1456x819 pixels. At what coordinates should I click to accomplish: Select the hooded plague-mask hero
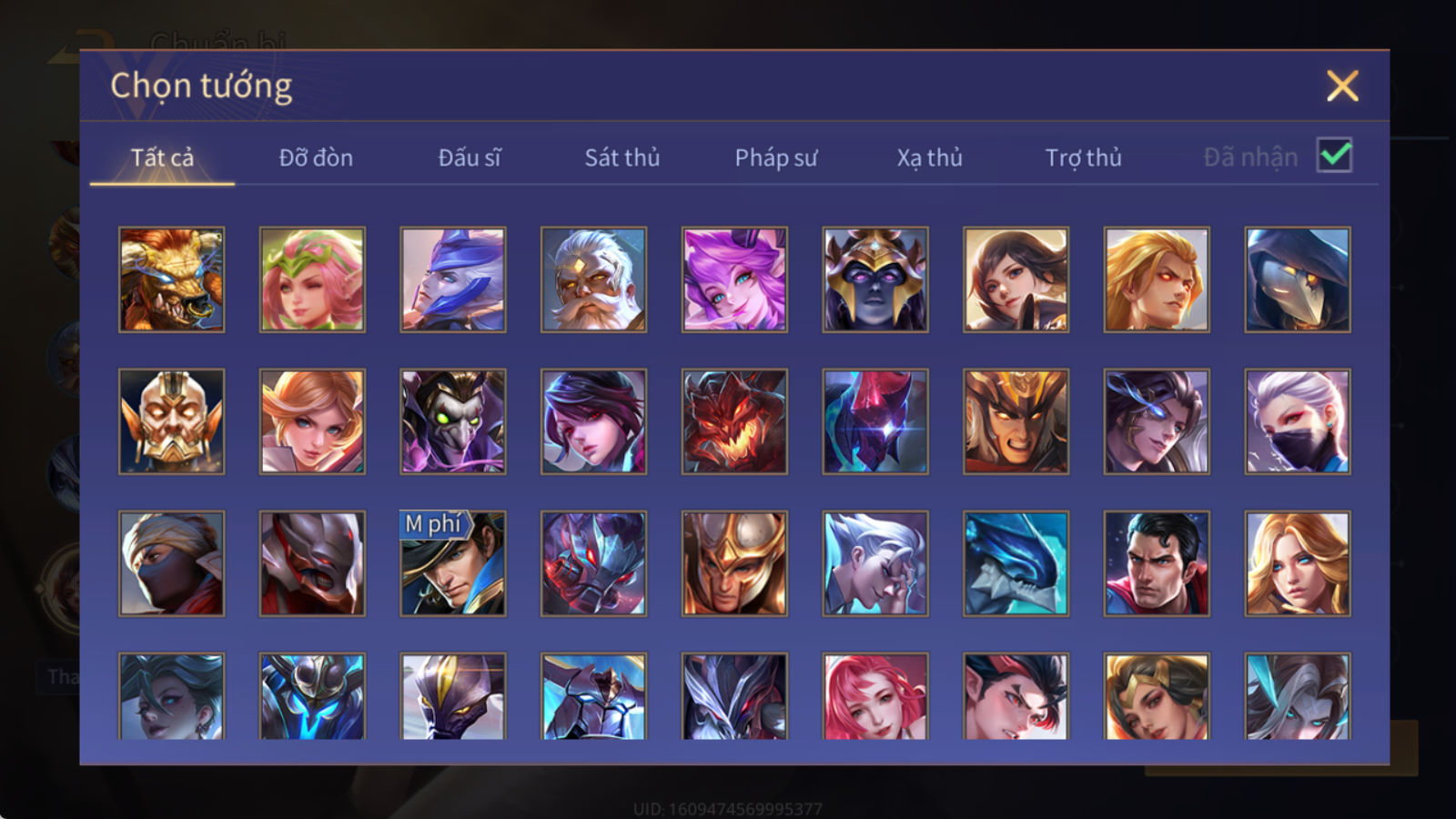(1298, 279)
